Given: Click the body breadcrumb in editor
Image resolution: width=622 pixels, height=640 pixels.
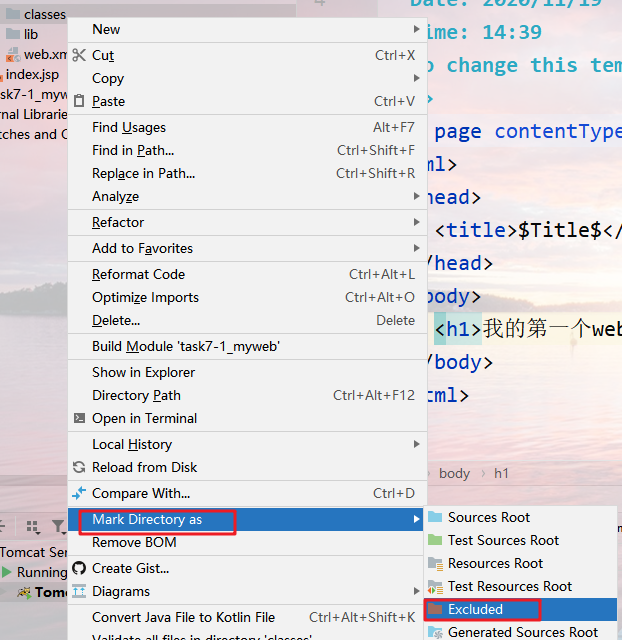Looking at the screenshot, I should pyautogui.click(x=454, y=473).
